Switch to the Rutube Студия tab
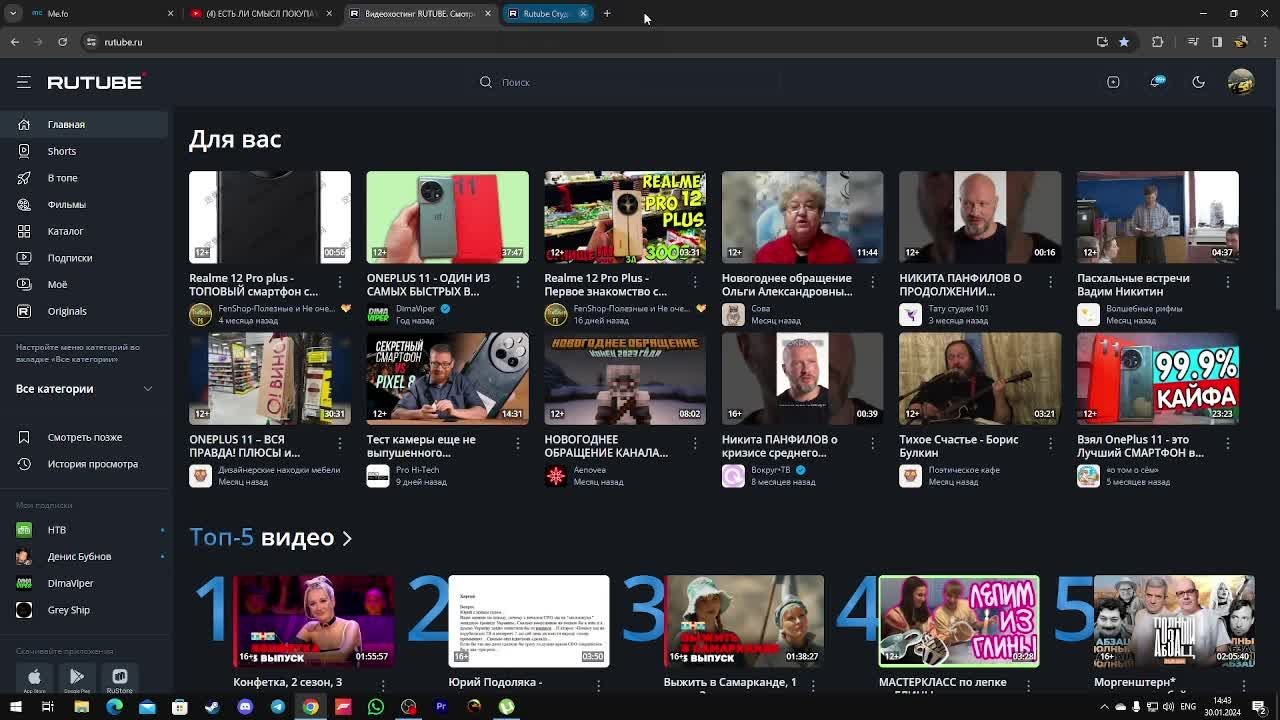Image resolution: width=1280 pixels, height=720 pixels. 547,13
